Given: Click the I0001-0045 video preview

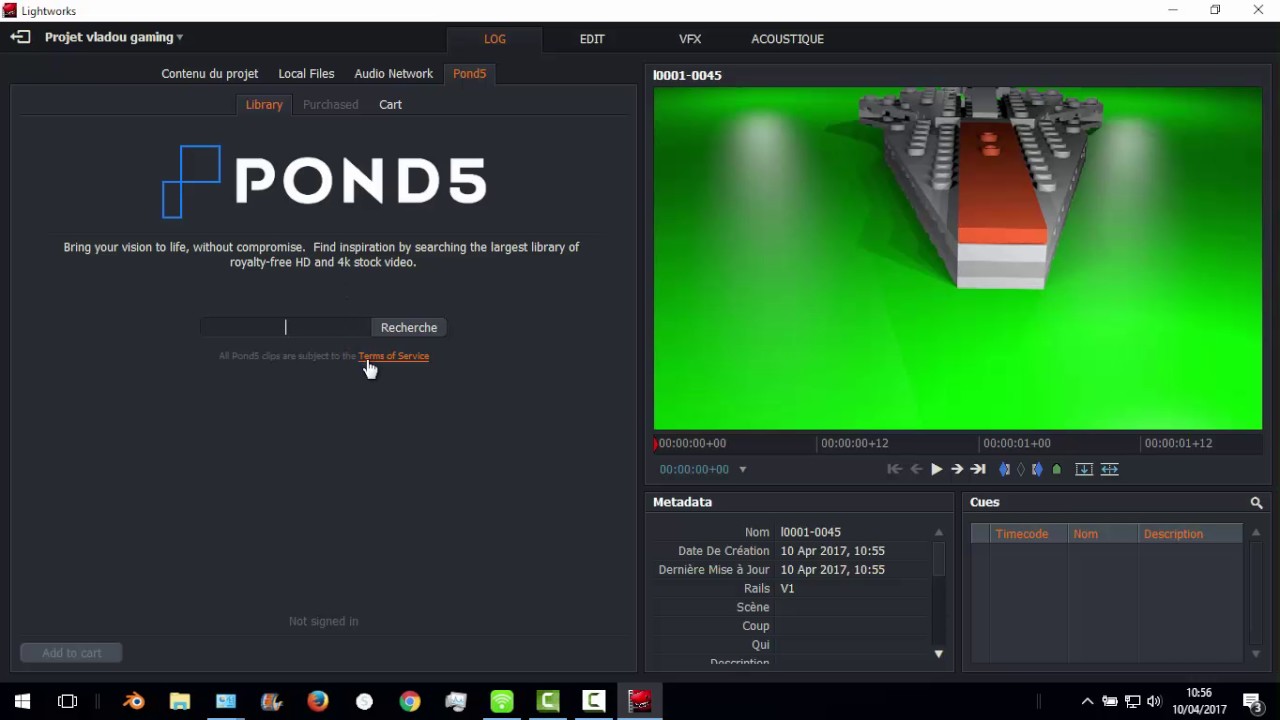Looking at the screenshot, I should click(x=958, y=258).
